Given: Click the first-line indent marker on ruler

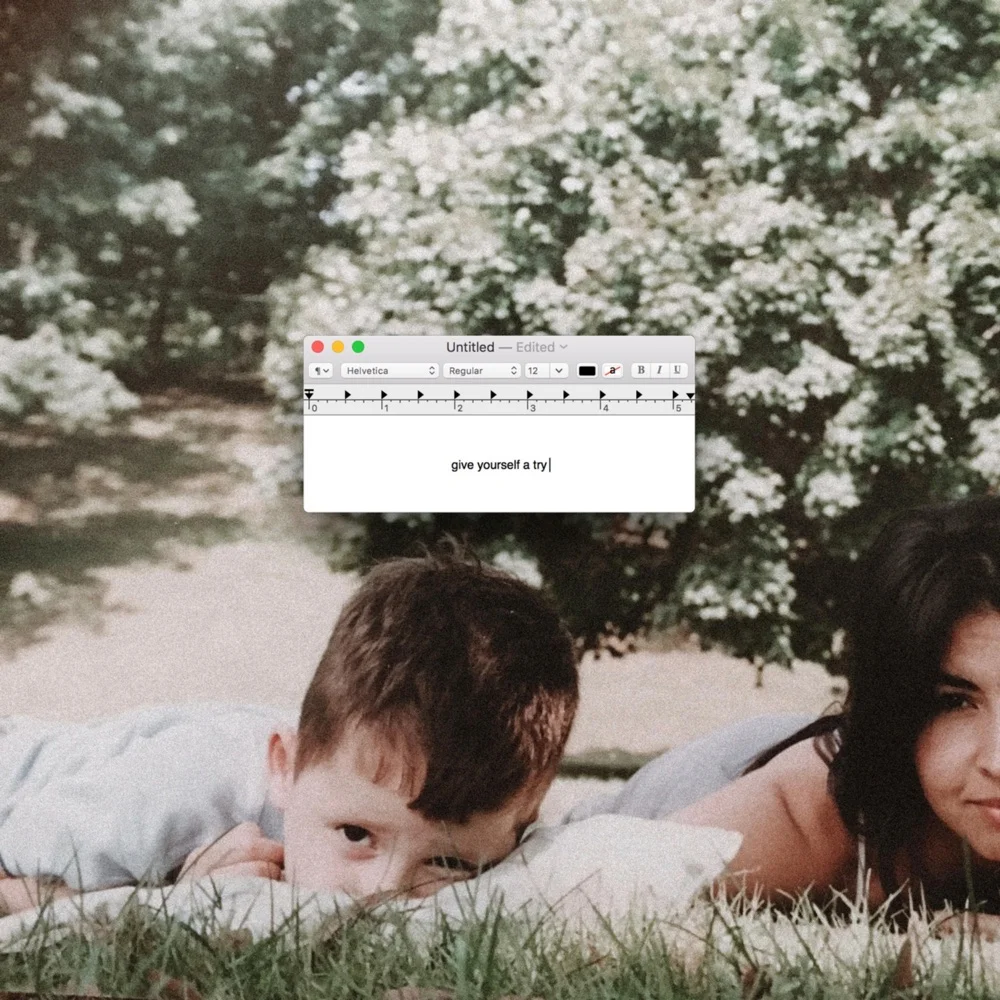Looking at the screenshot, I should [309, 393].
